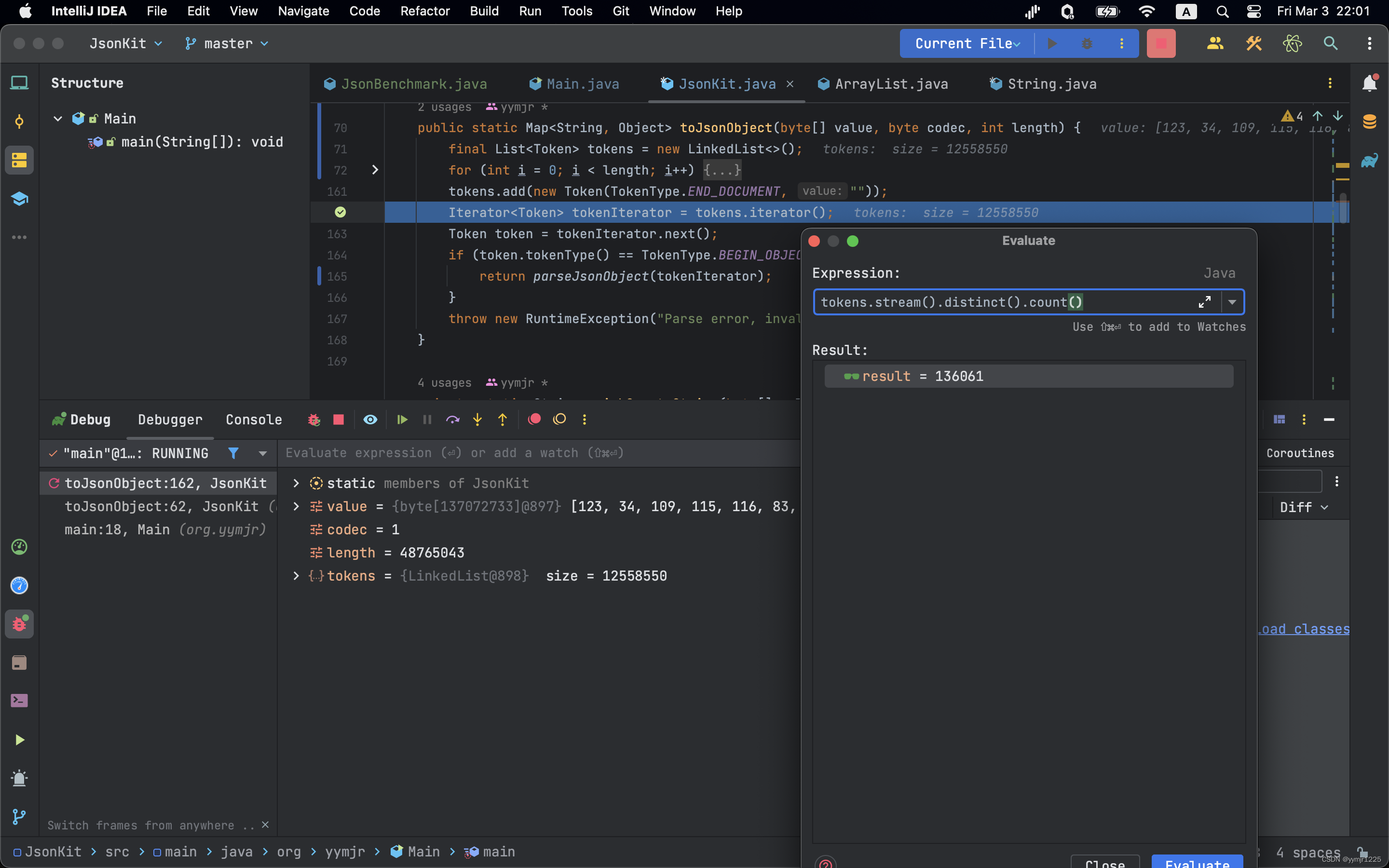Expand static members of JsonKit
This screenshot has width=1389, height=868.
(296, 483)
